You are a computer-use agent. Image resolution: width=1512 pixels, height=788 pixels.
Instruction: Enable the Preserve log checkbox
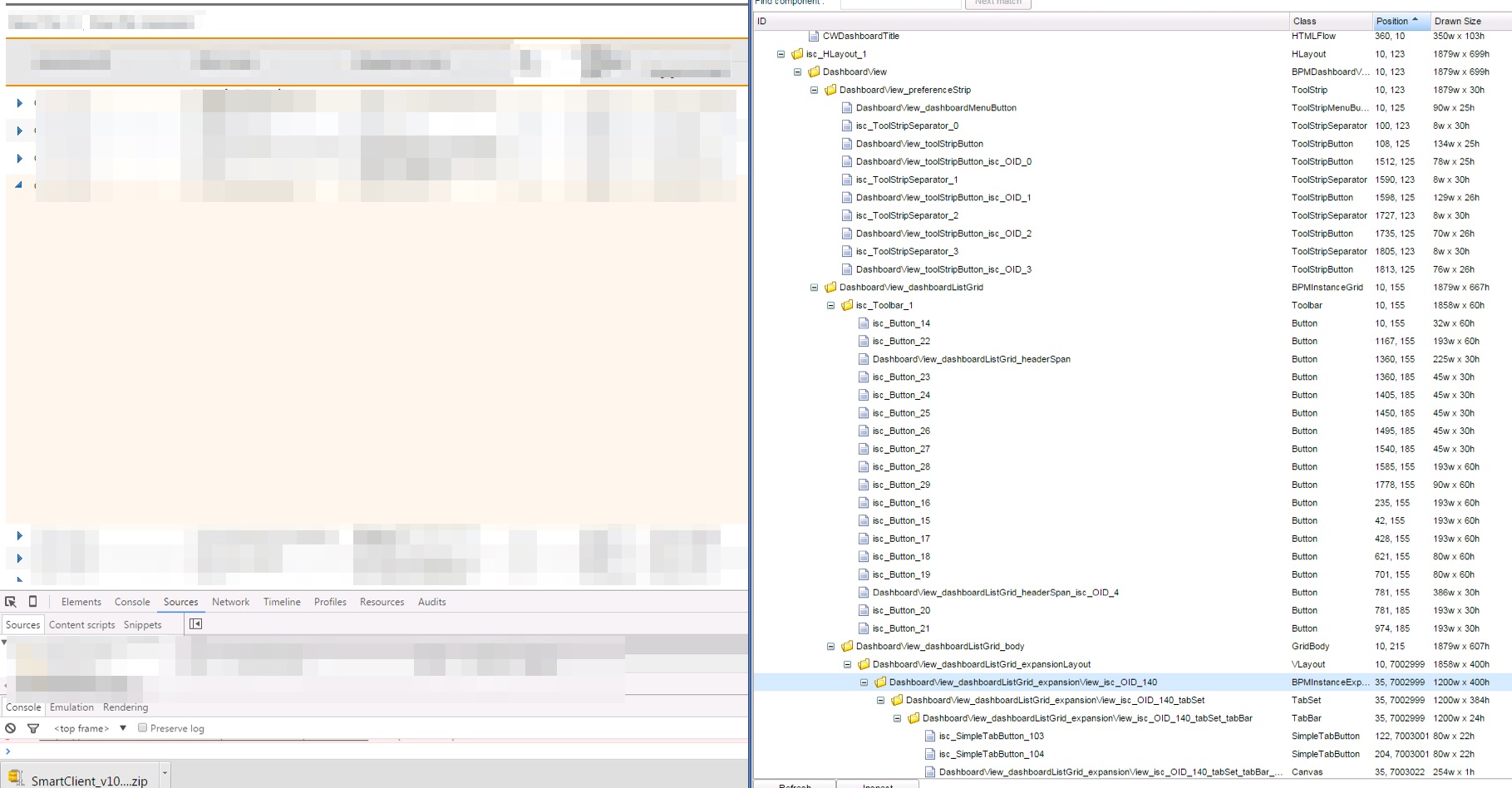point(143,728)
